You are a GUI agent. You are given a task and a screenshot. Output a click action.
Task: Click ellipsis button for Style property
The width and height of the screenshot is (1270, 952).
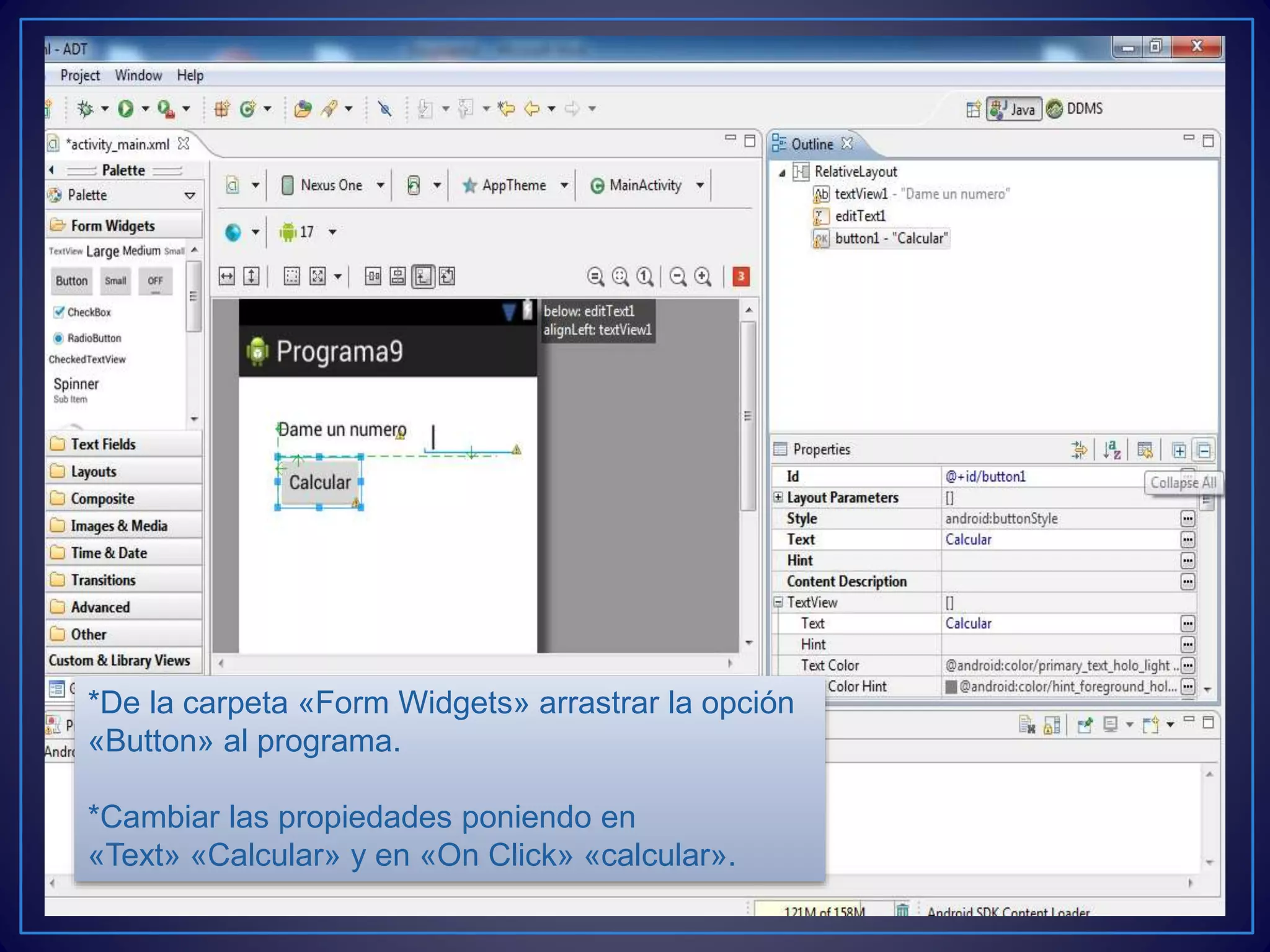[x=1188, y=519]
